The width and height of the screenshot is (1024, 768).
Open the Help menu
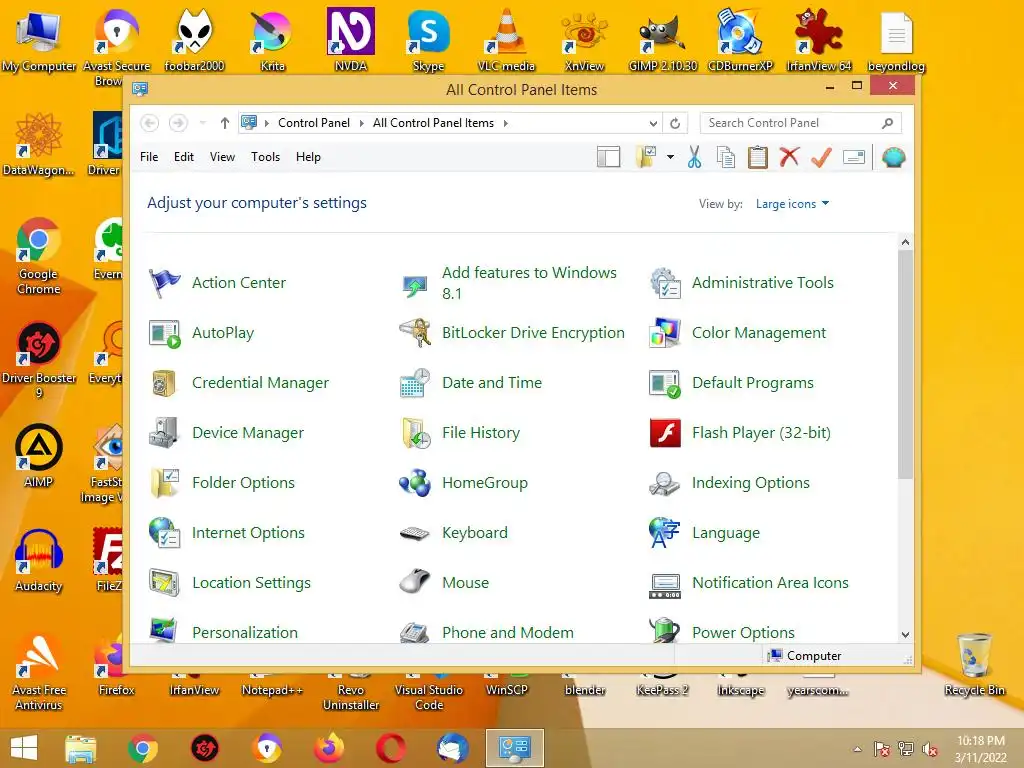308,157
